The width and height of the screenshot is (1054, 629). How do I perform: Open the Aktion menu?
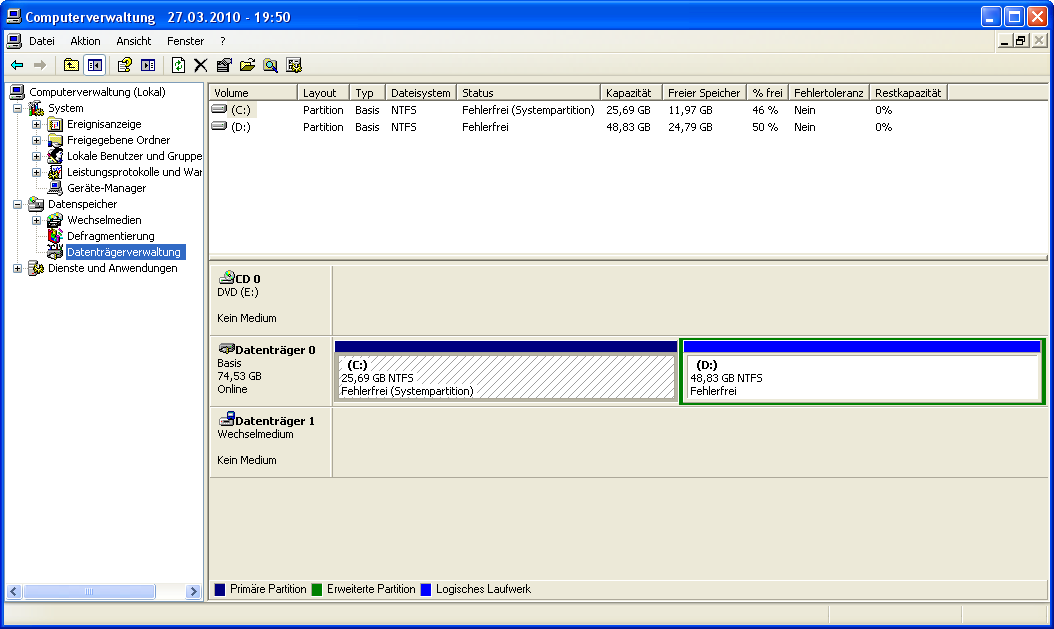tap(85, 41)
